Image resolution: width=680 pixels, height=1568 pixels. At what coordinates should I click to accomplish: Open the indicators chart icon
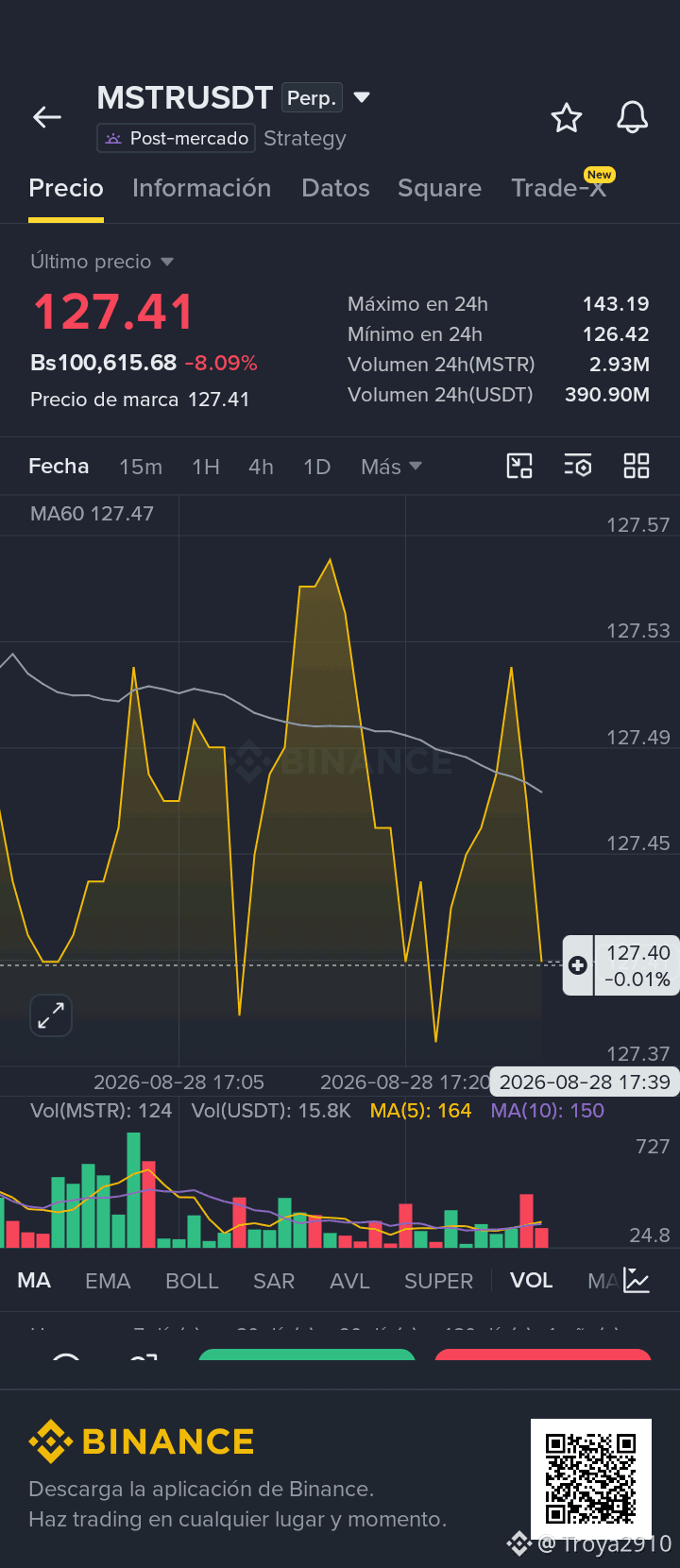click(x=637, y=1281)
